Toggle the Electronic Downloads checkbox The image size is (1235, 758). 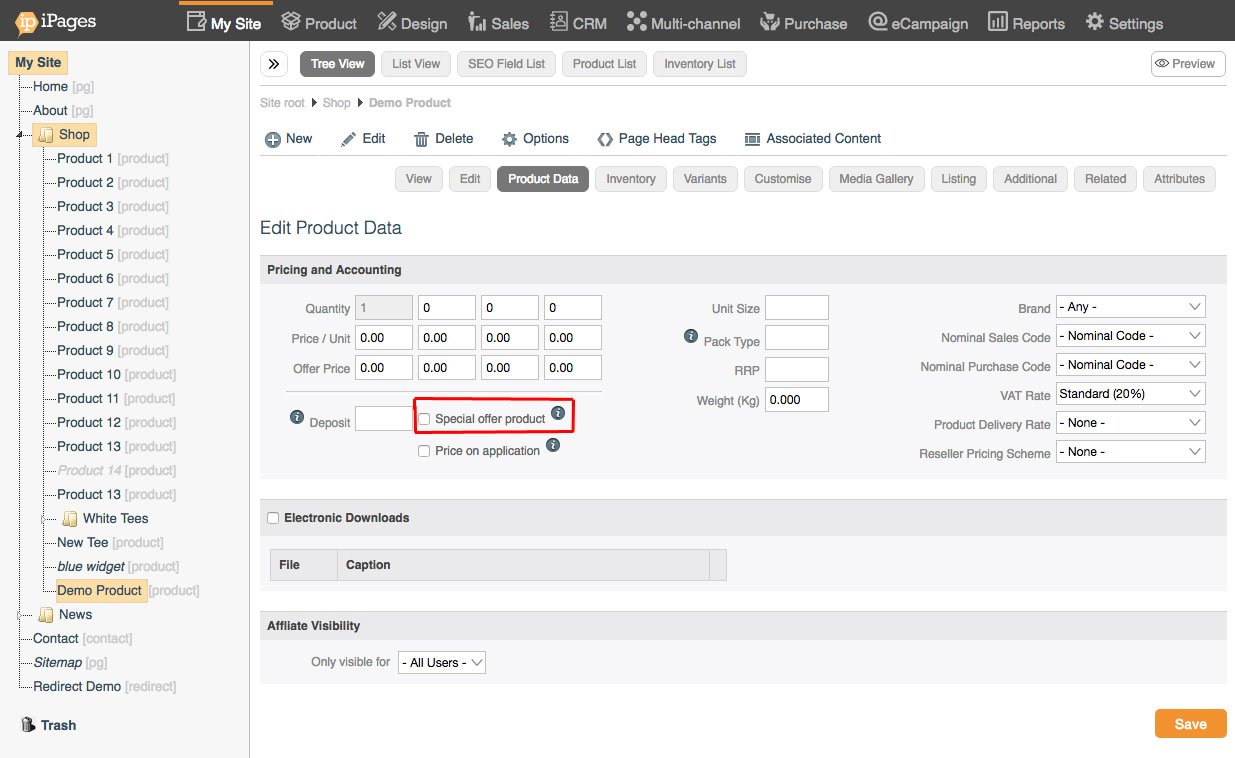click(x=273, y=518)
